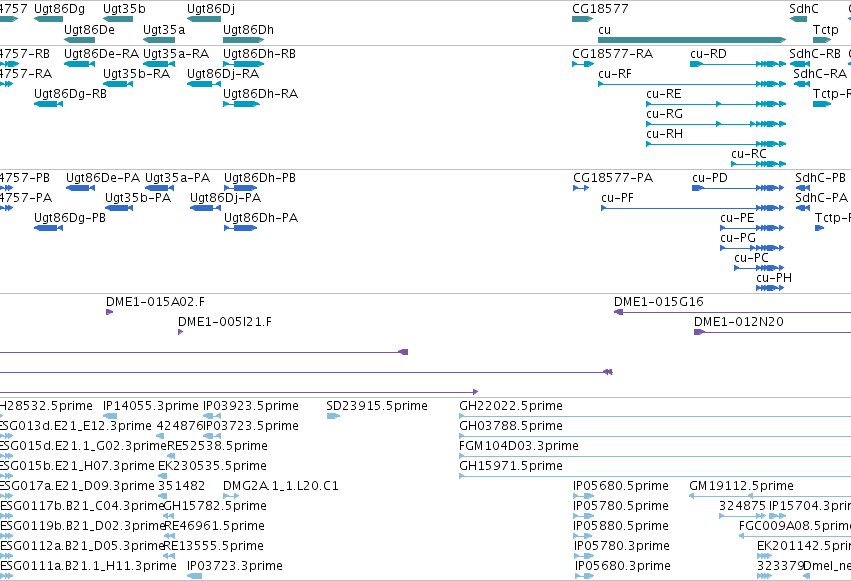
Task: Select EST IP03723.3prime
Action: [x=194, y=576]
